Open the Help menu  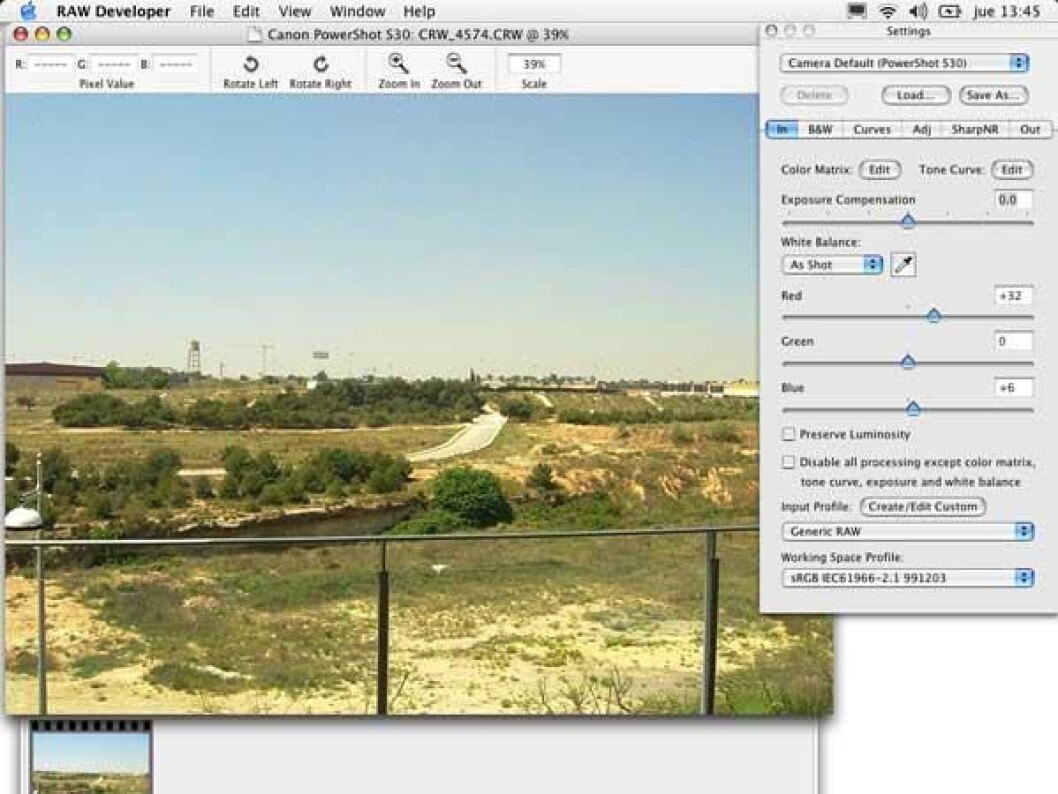pyautogui.click(x=419, y=11)
